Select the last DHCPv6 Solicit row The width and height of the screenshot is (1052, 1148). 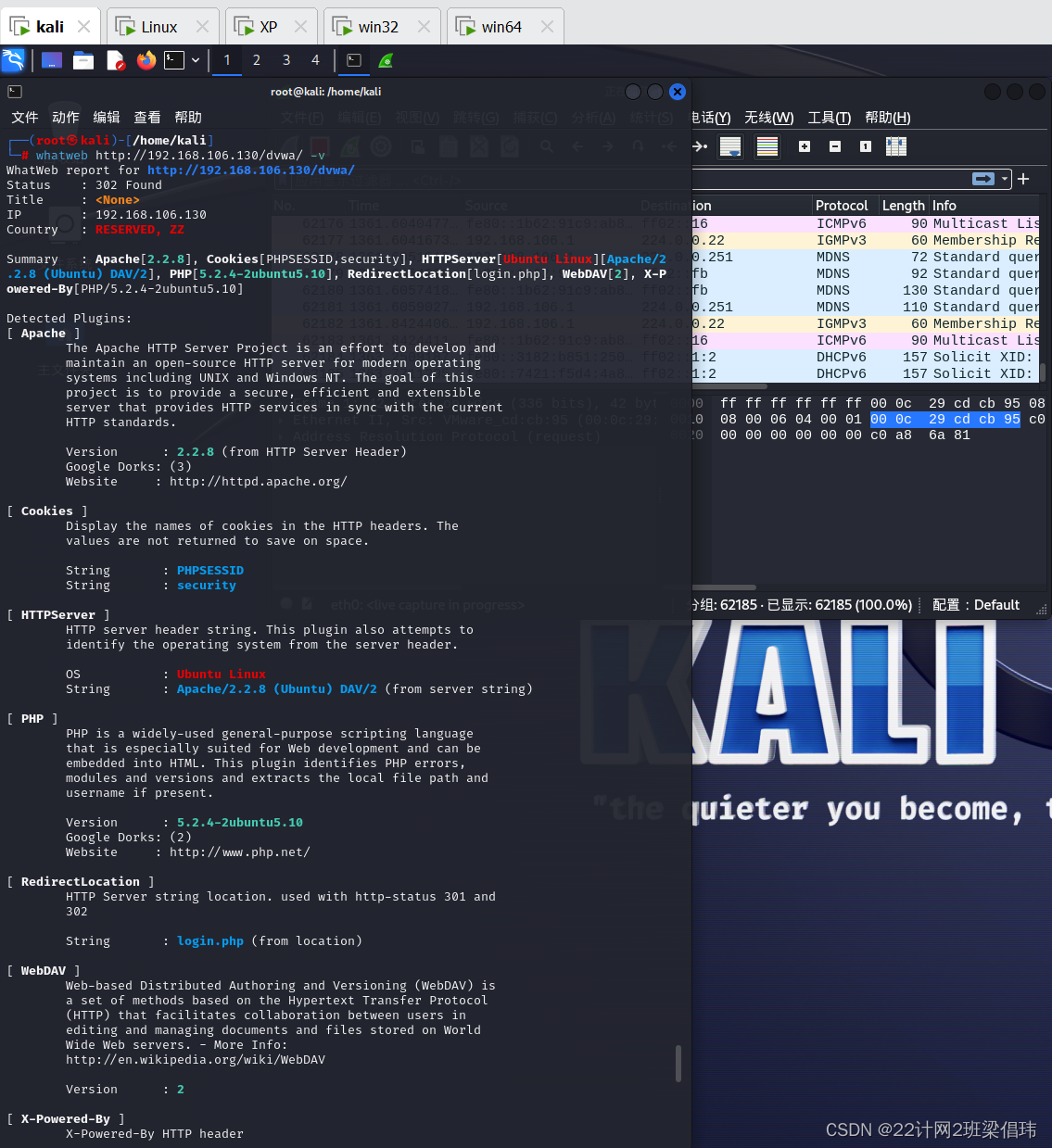(866, 373)
